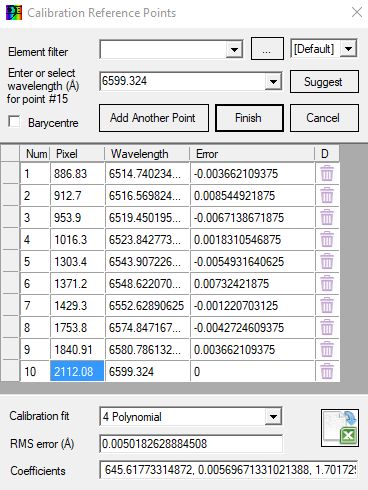The image size is (368, 490).
Task: Click error cell 0.0018310546875
Action: (252, 239)
